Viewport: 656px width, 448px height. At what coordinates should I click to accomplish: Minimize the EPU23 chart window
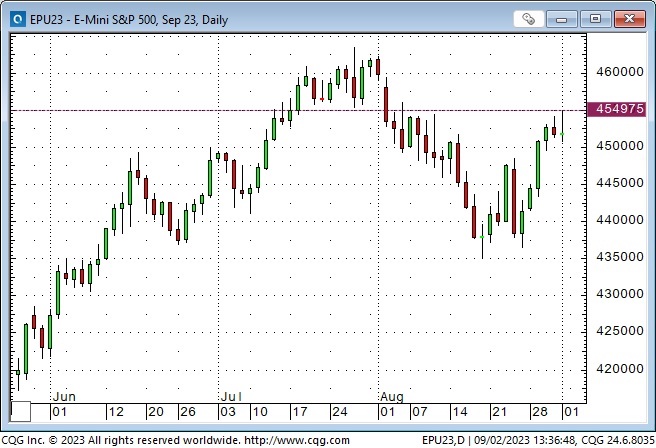pyautogui.click(x=561, y=19)
